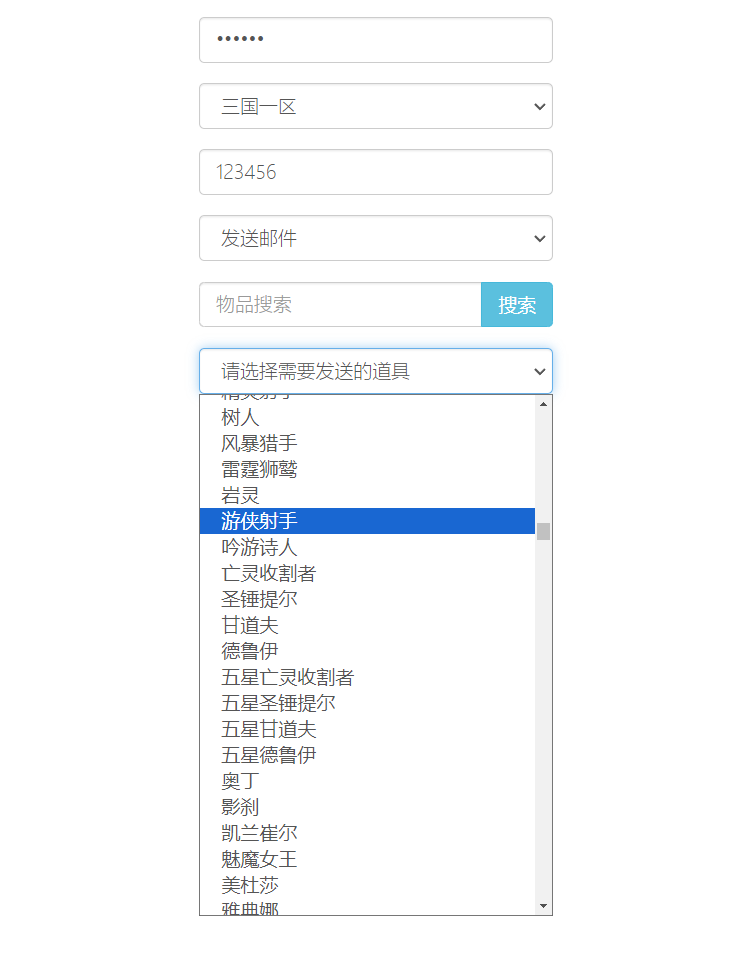Viewport: 731px width, 971px height.
Task: Expand the 发送邮件 action dropdown
Action: click(375, 238)
